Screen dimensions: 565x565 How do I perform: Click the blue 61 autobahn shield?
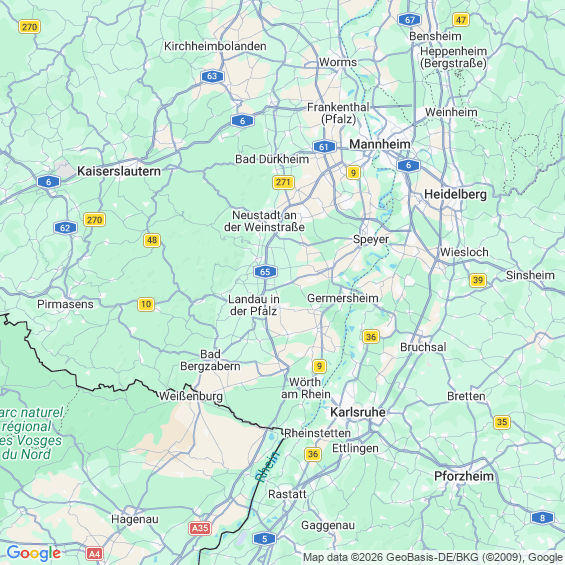(x=324, y=147)
